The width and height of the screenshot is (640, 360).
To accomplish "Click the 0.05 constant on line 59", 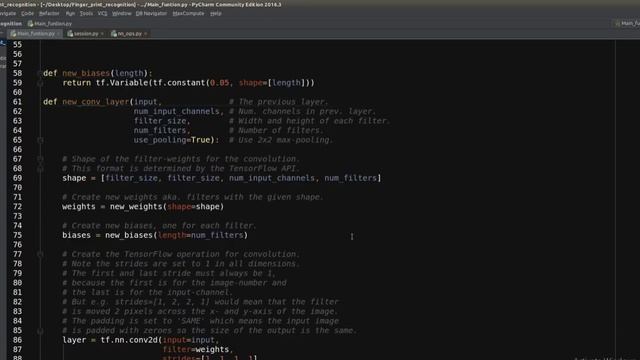I will [x=219, y=83].
